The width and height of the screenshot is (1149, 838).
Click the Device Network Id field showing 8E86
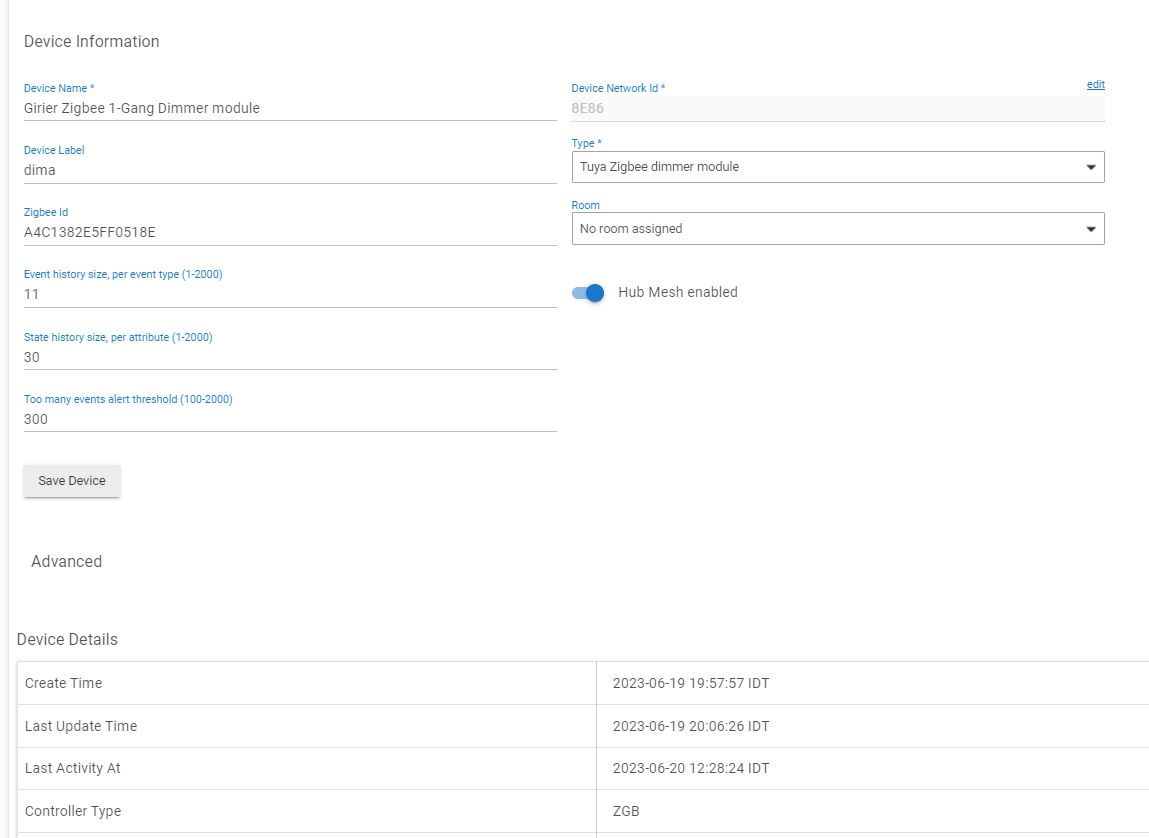click(837, 108)
